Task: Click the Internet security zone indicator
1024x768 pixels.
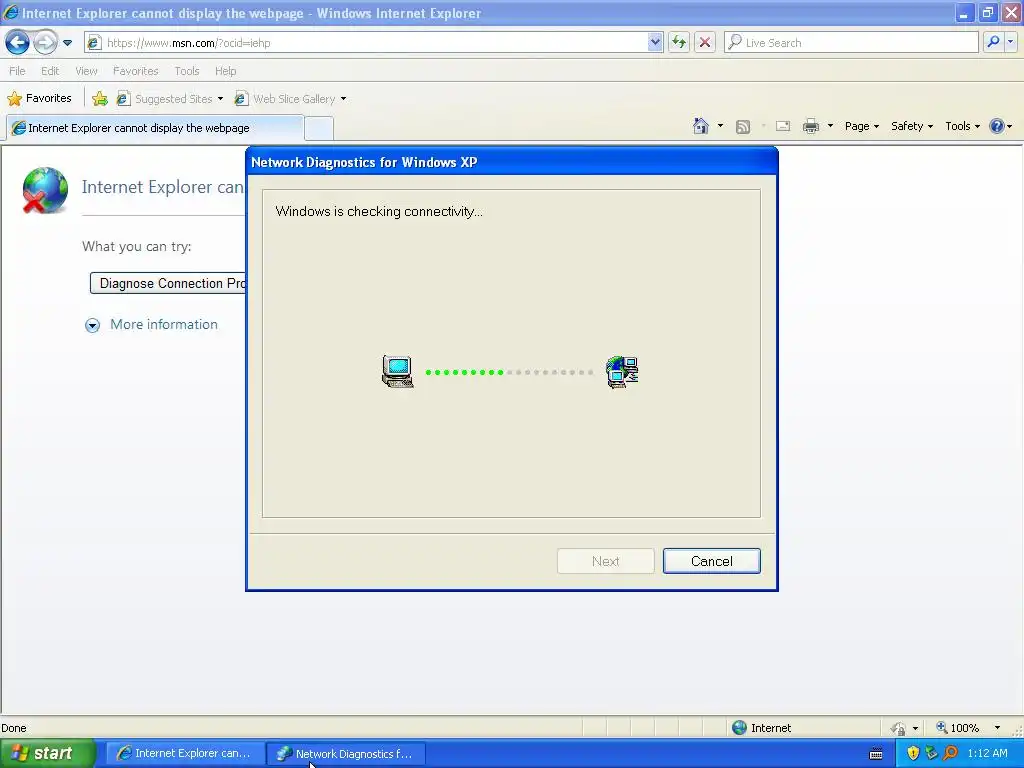Action: click(x=761, y=728)
